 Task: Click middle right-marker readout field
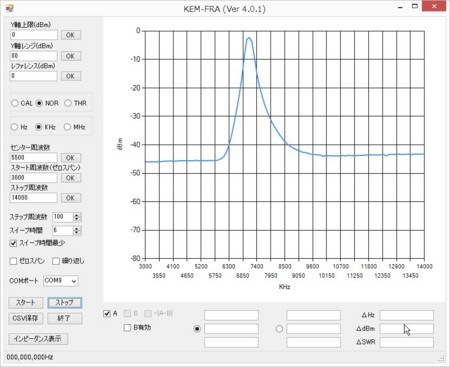pos(314,329)
